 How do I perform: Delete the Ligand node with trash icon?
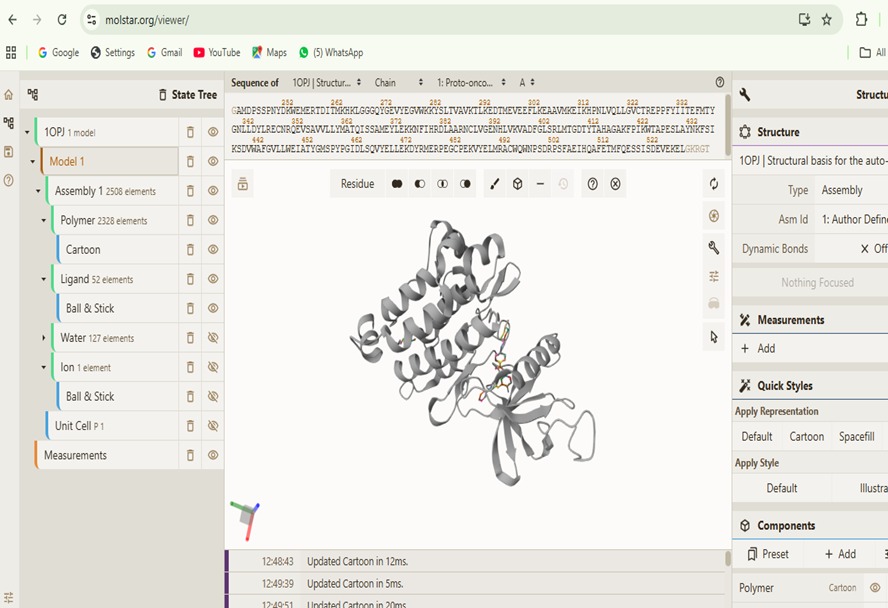(190, 279)
